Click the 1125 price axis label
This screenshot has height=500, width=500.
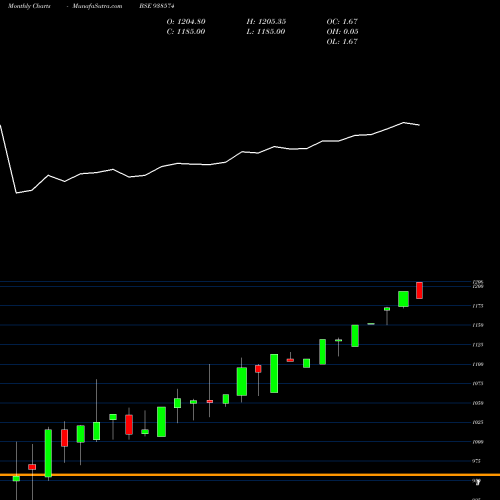(x=478, y=345)
